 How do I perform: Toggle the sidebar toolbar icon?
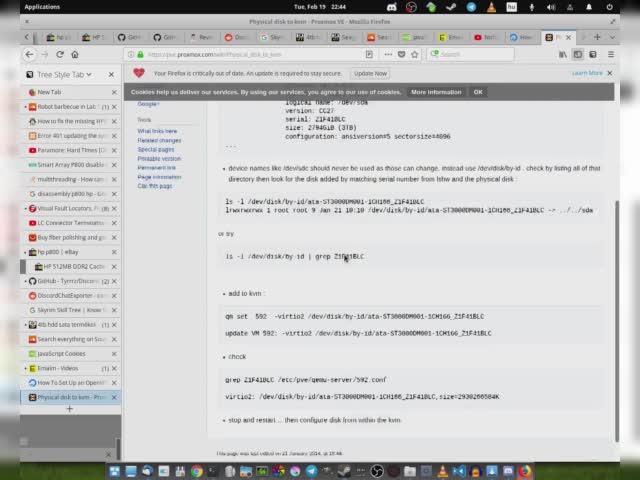578,54
